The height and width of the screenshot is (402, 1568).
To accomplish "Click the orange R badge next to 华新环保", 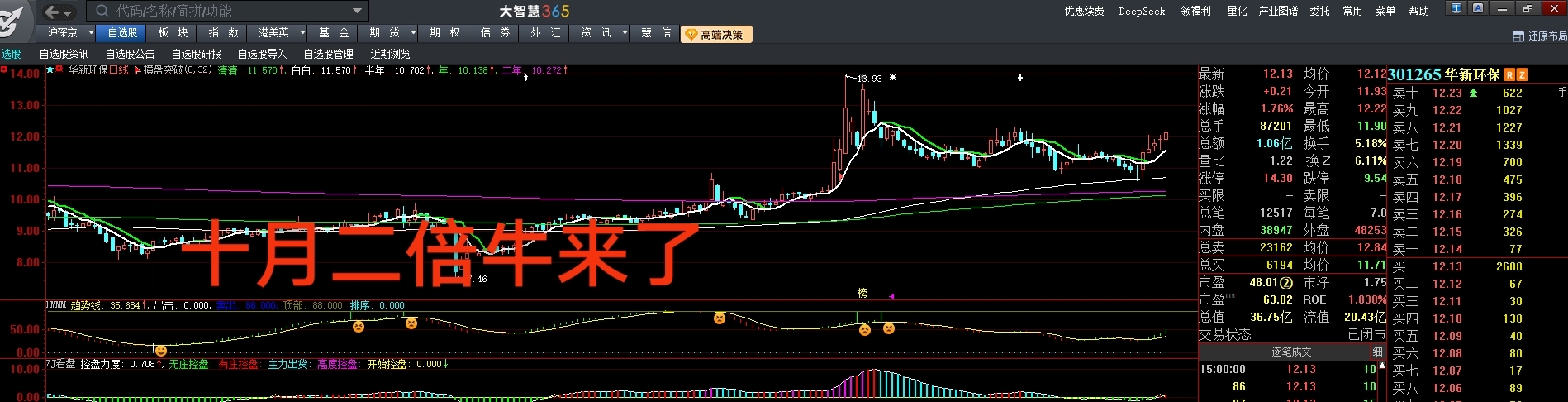I will click(x=1509, y=75).
